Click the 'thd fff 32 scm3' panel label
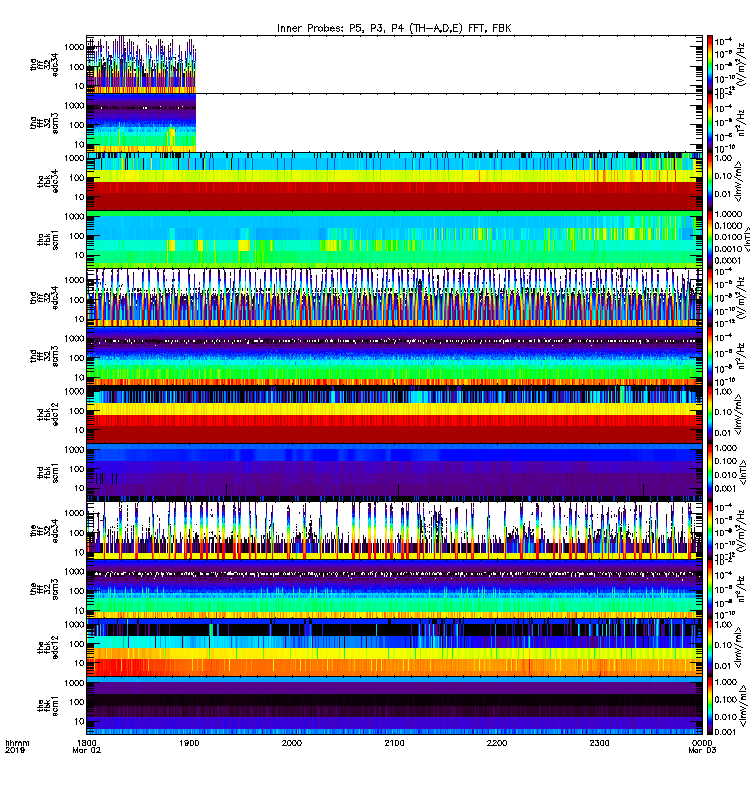Viewport: 750px width, 800px height. click(x=44, y=356)
